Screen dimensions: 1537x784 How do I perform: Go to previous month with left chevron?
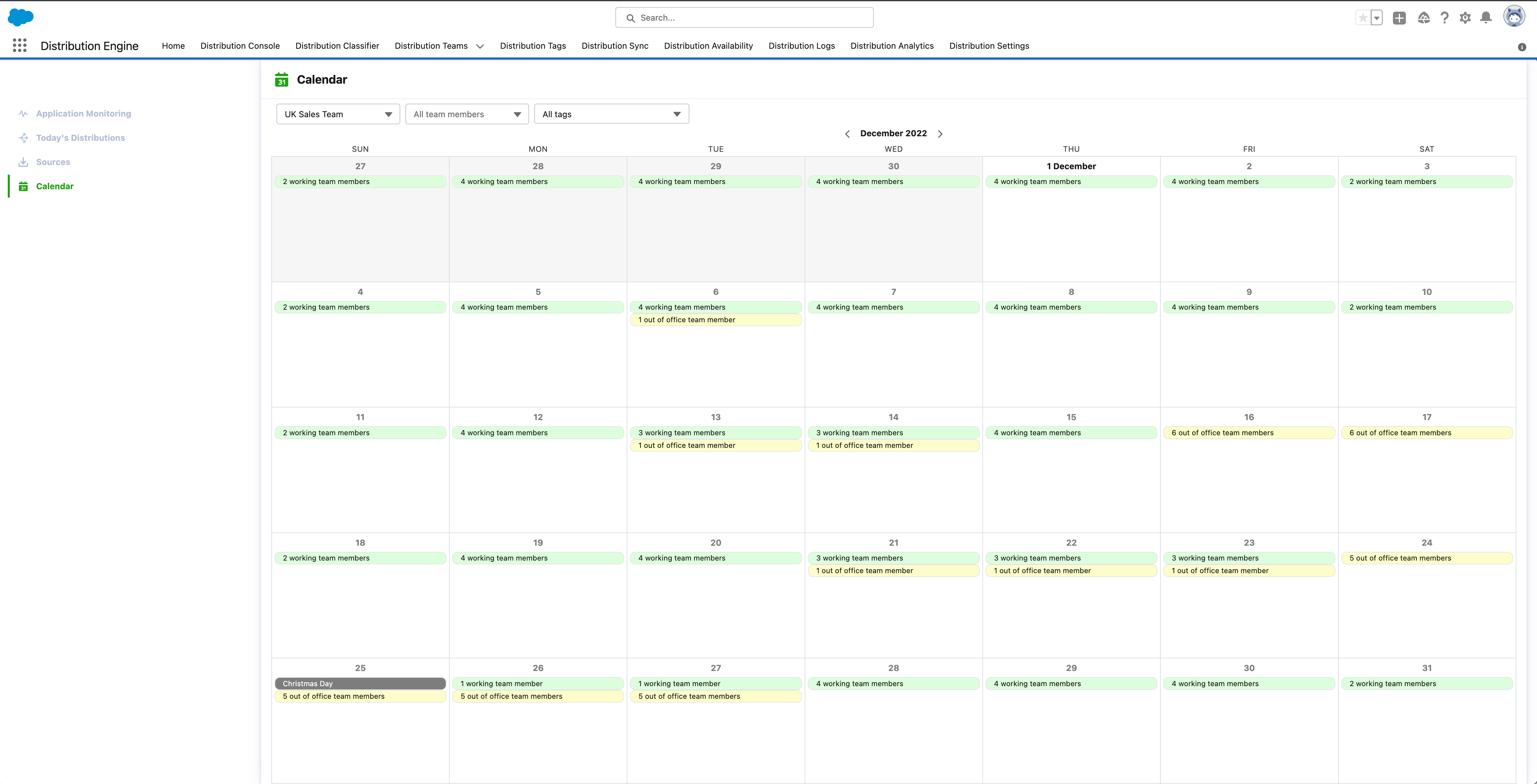tap(847, 134)
